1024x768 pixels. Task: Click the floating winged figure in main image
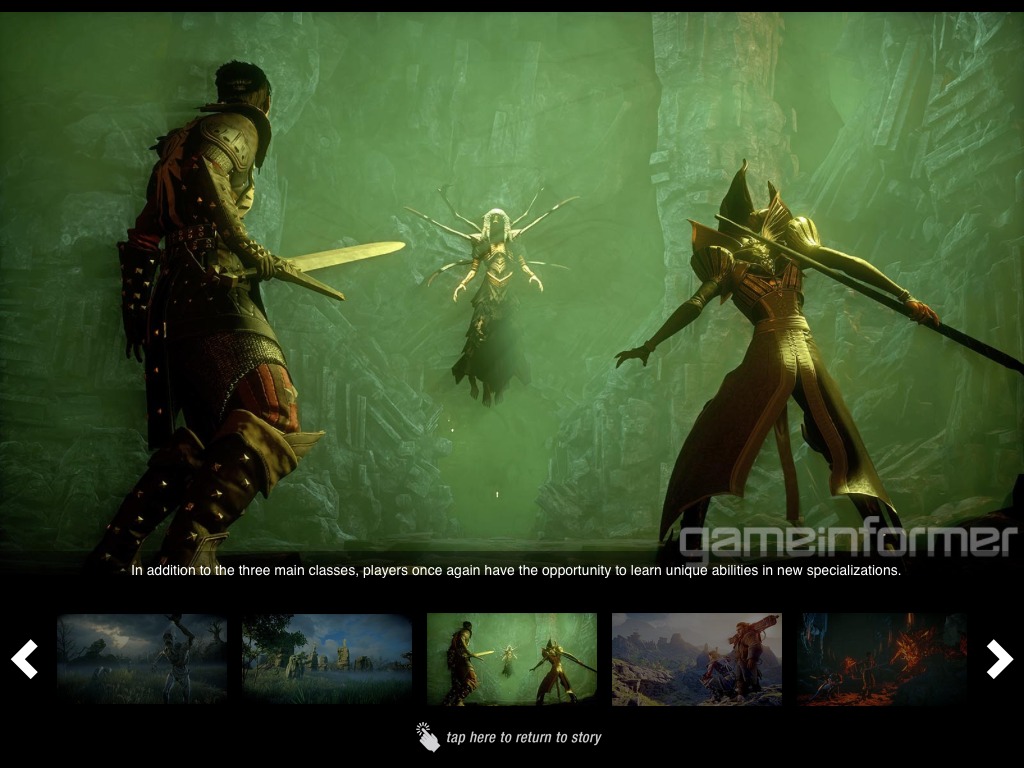point(492,300)
